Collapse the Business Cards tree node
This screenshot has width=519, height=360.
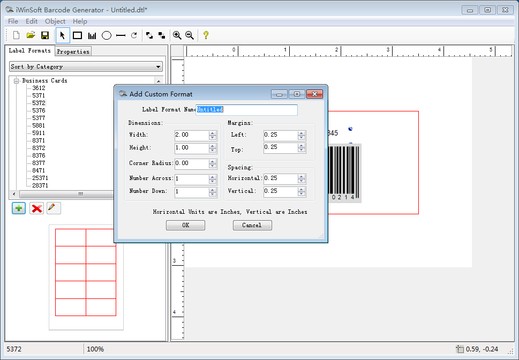(16, 81)
